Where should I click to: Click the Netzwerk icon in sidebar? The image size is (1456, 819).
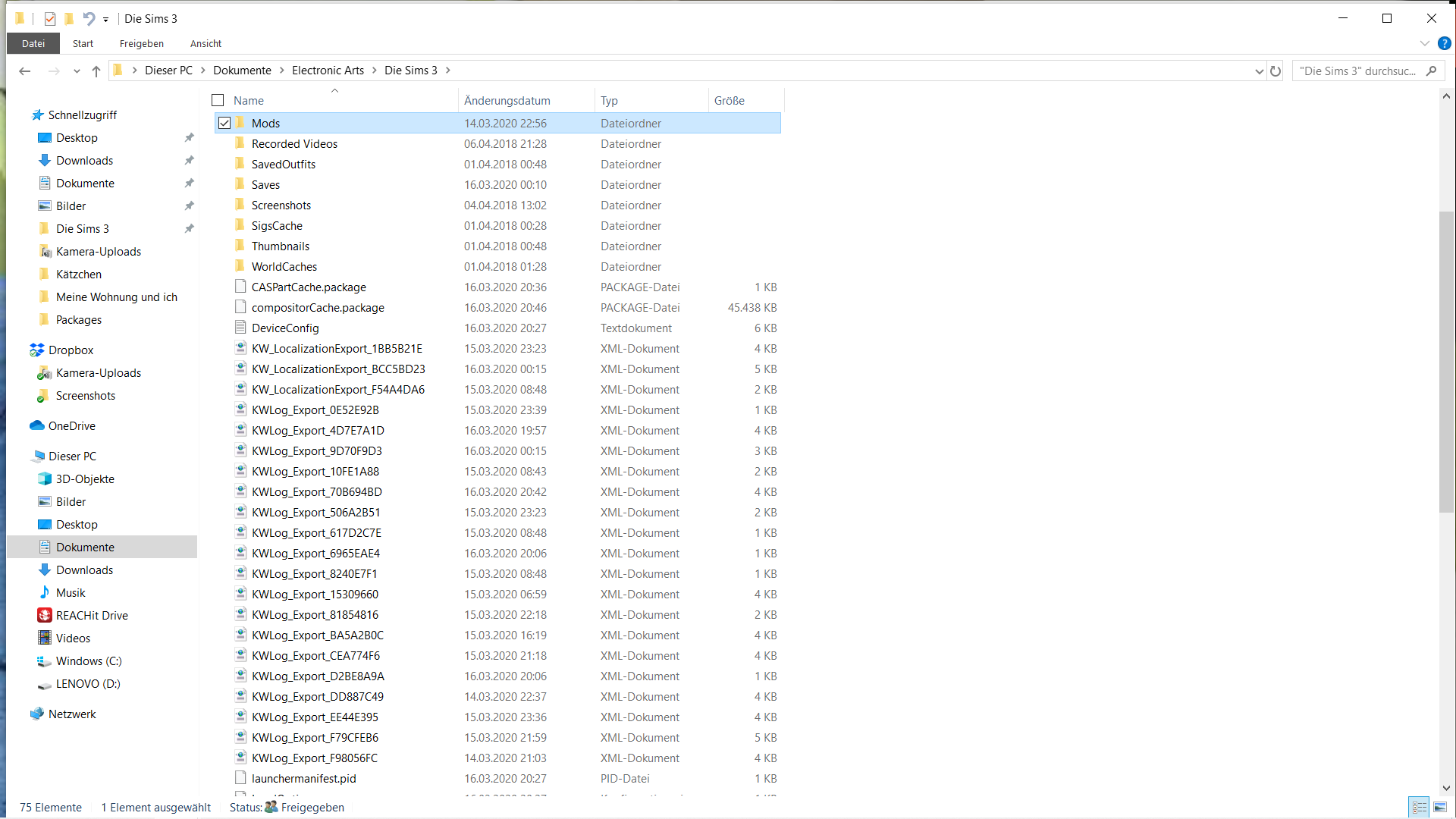(x=37, y=714)
